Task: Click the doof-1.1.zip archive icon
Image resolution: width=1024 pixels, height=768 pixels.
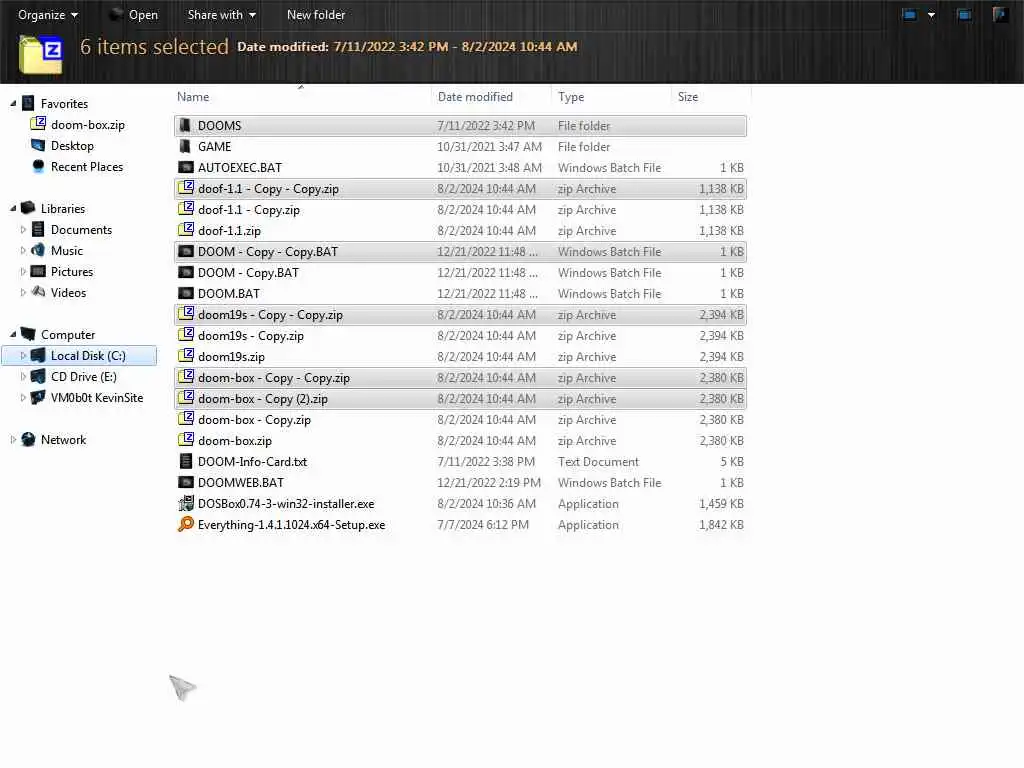Action: pyautogui.click(x=186, y=229)
